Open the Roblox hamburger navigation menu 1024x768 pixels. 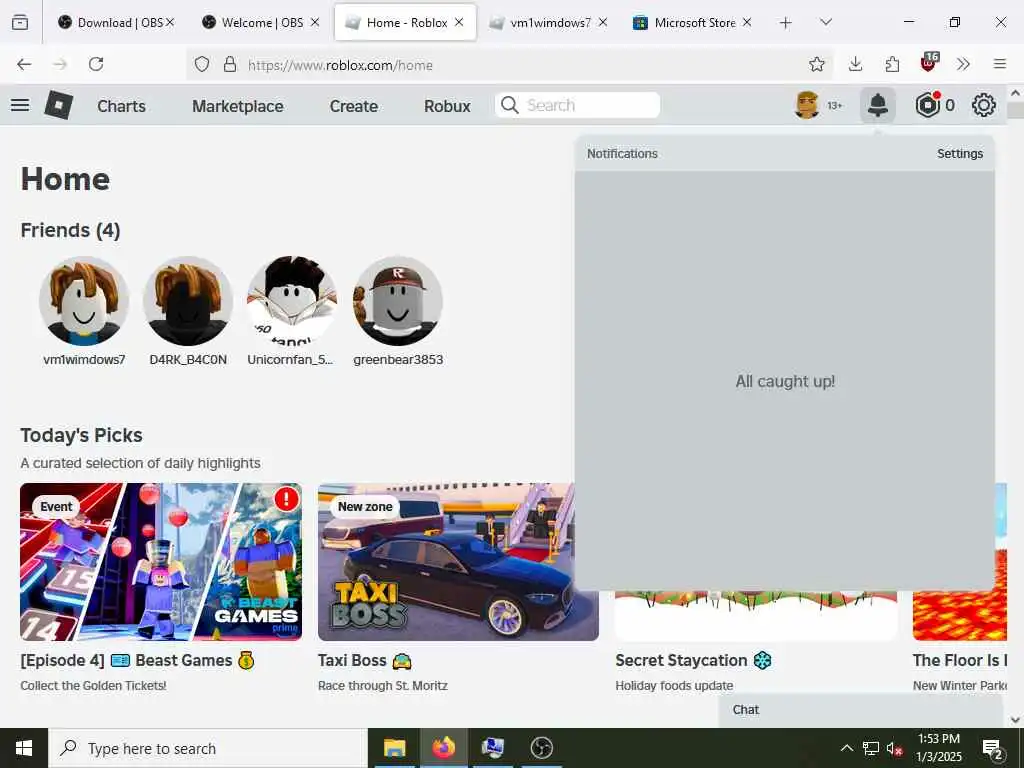(20, 105)
